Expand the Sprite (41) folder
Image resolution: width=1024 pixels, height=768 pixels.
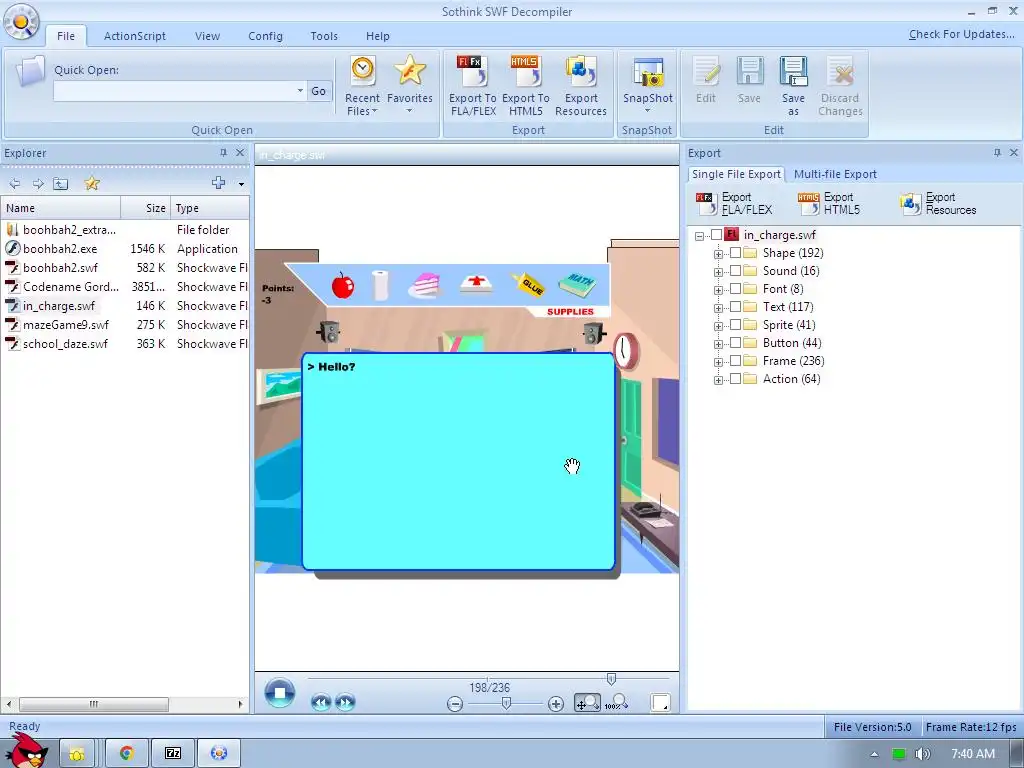tap(718, 326)
